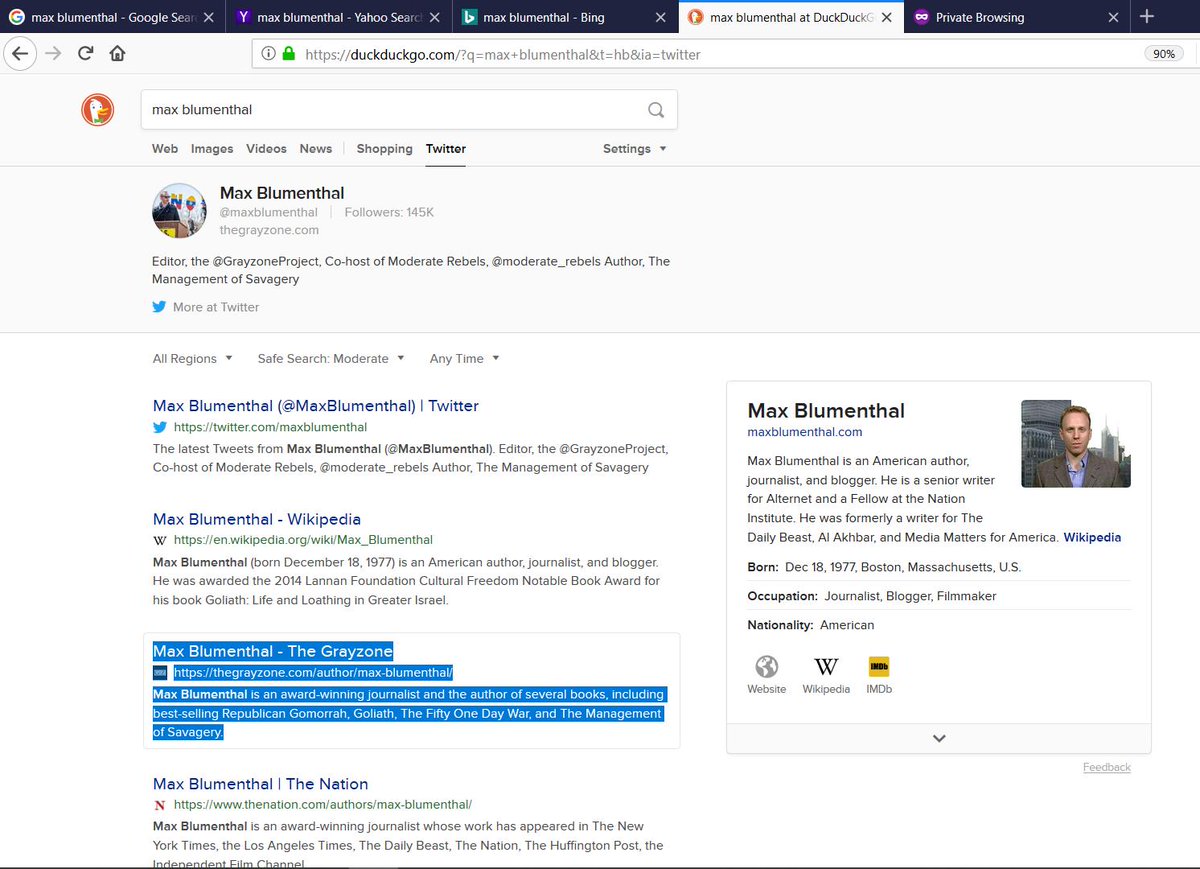Click Max Blumenthal name in Twitter card
Image resolution: width=1200 pixels, height=869 pixels.
coord(282,193)
